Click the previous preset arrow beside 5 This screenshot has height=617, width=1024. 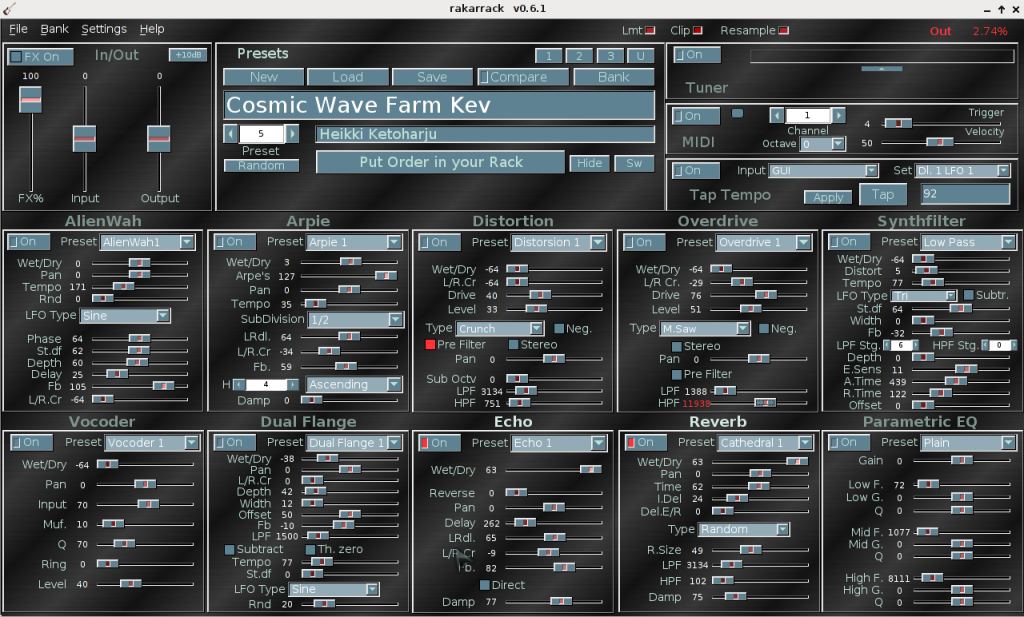coord(230,134)
